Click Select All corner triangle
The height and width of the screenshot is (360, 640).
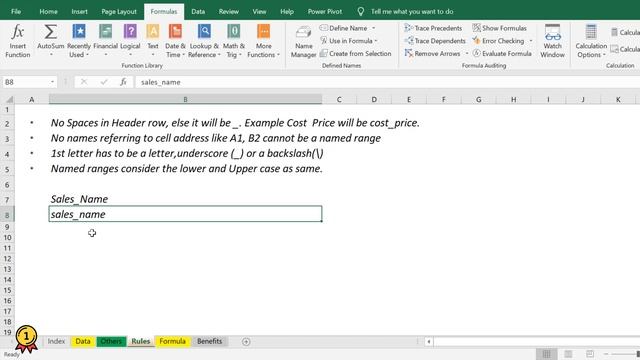click(x=8, y=100)
